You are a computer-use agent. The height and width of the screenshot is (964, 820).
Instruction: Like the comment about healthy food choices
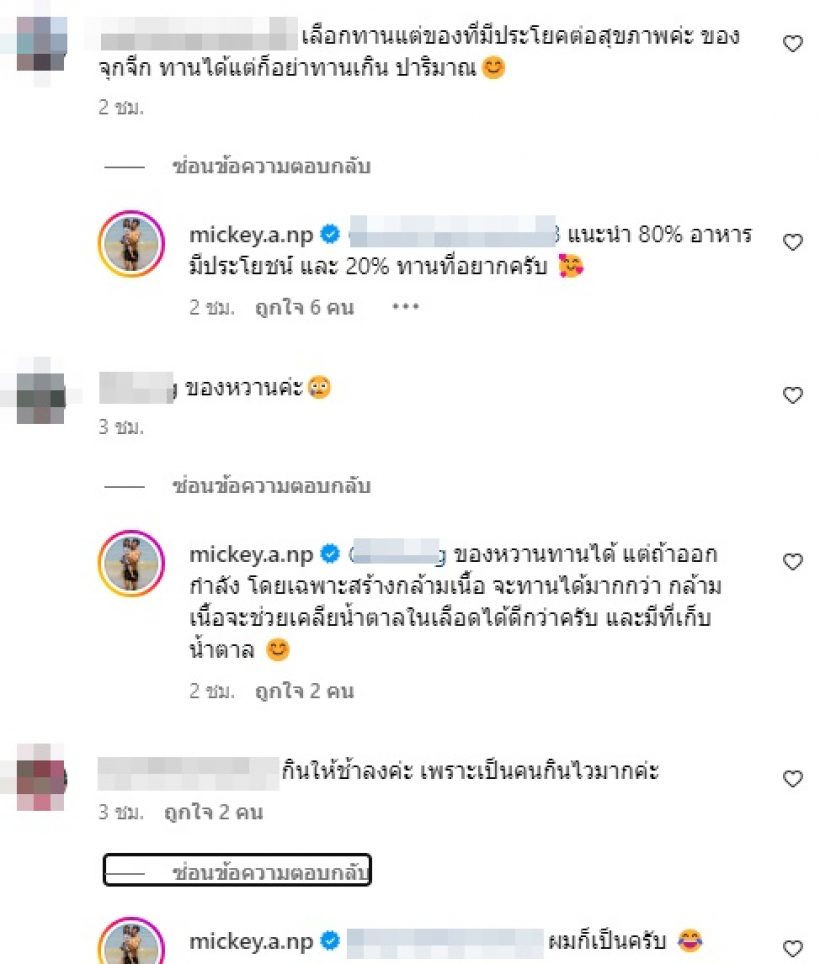coord(793,44)
